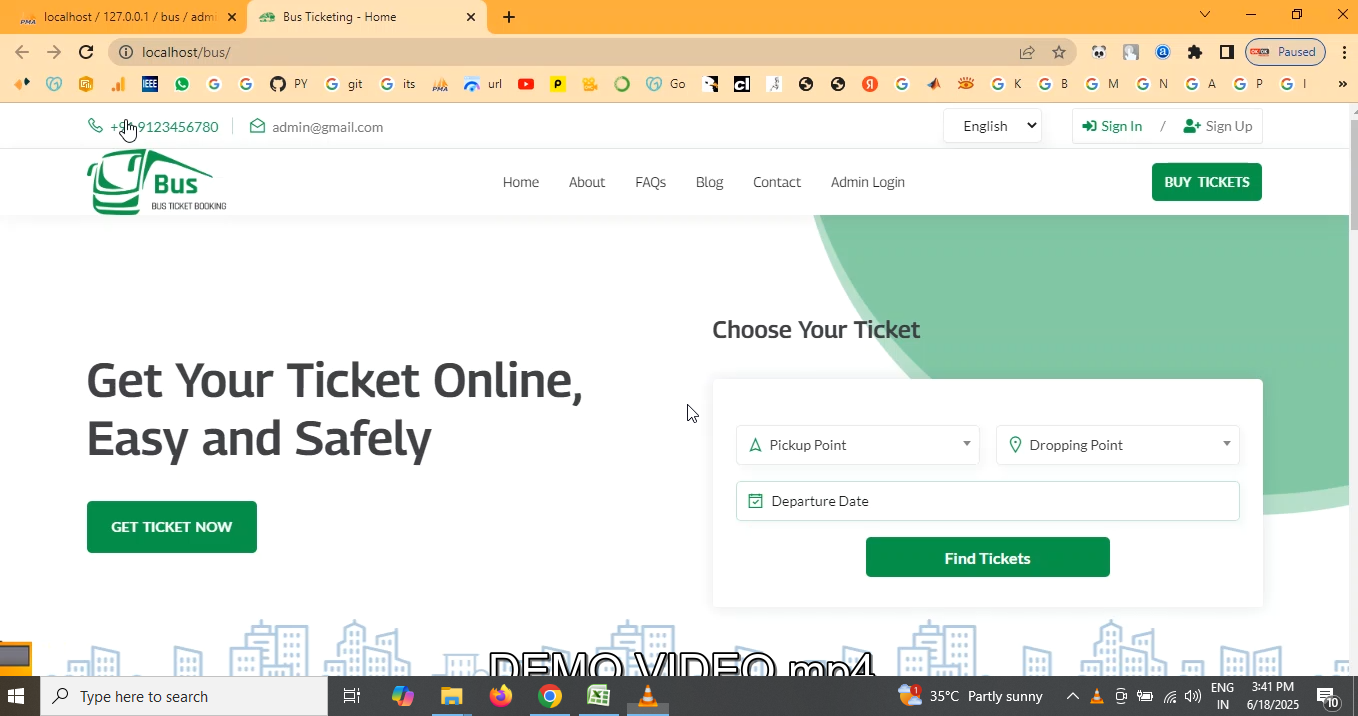Click the Windows taskbar search box

[x=184, y=696]
